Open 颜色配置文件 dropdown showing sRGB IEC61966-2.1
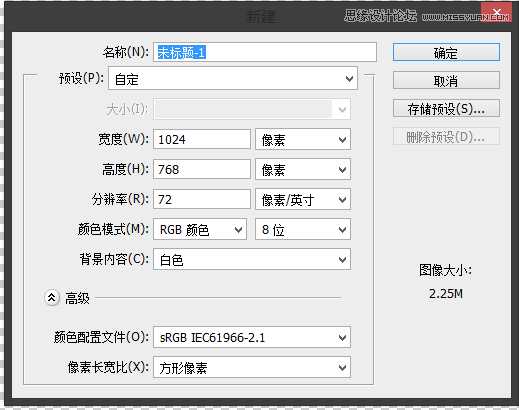 point(252,337)
